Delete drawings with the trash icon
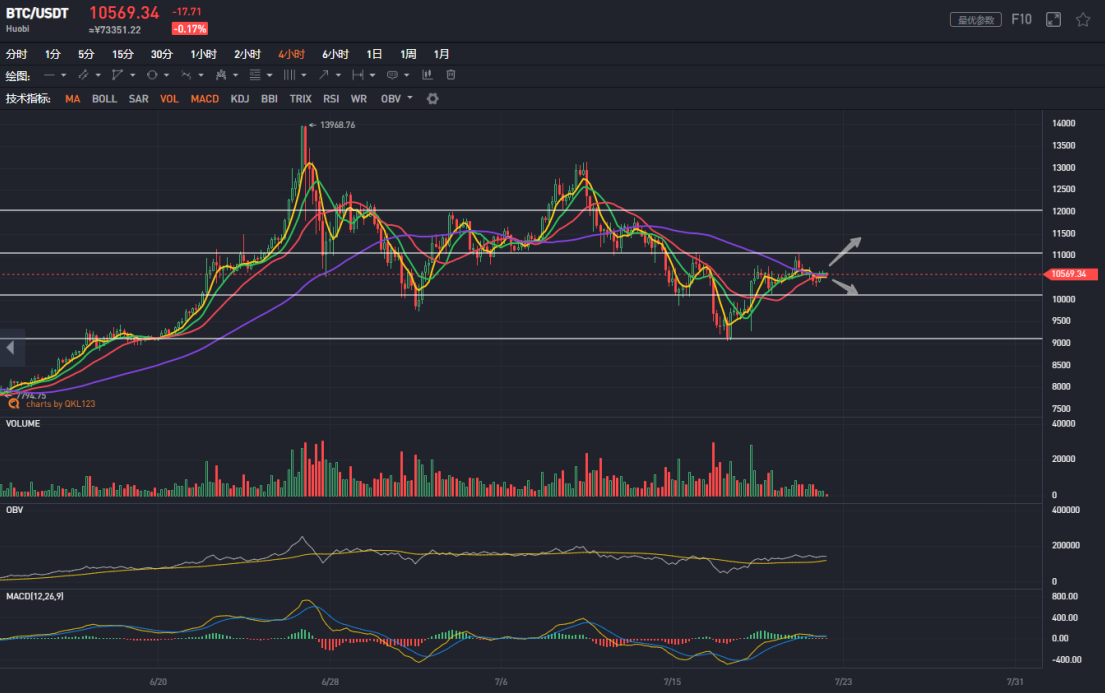 click(x=451, y=75)
